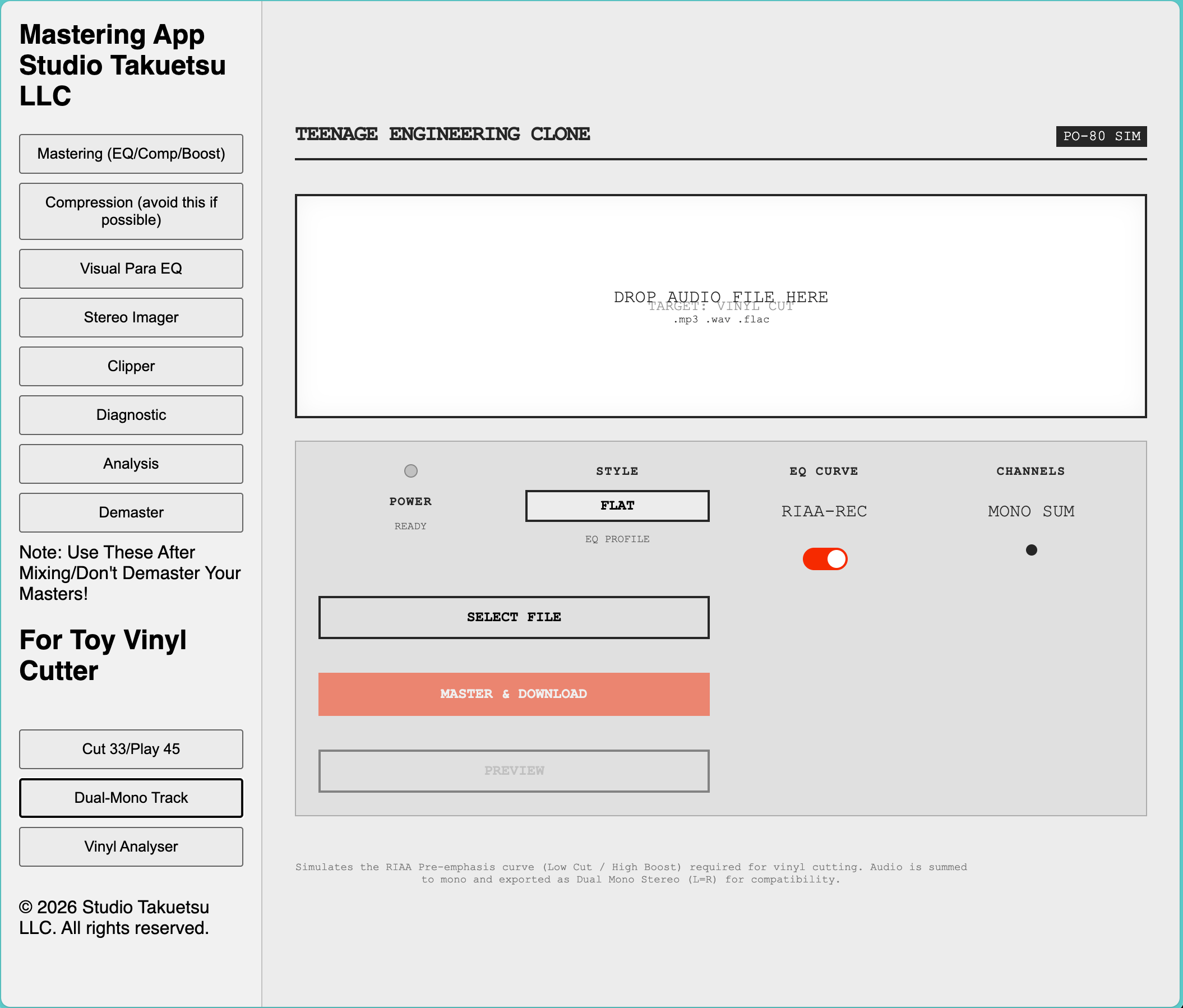Click the power LED indicator
The height and width of the screenshot is (1008, 1183).
410,471
